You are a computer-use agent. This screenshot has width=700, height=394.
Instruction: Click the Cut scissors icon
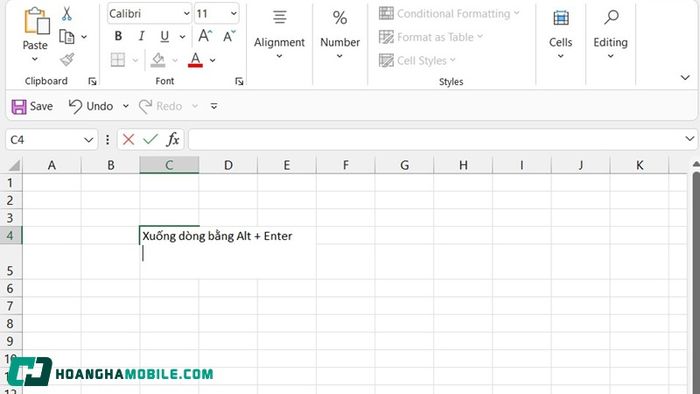(x=67, y=13)
